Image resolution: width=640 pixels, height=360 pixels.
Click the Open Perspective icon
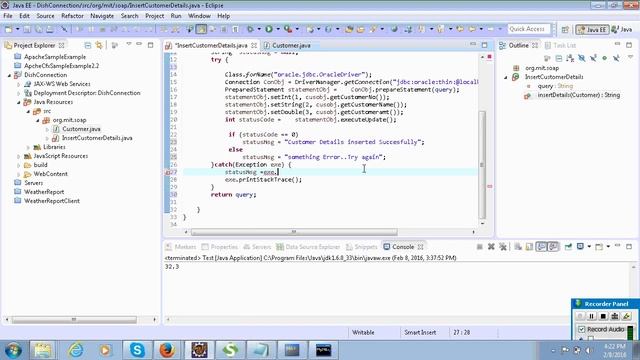(x=565, y=29)
